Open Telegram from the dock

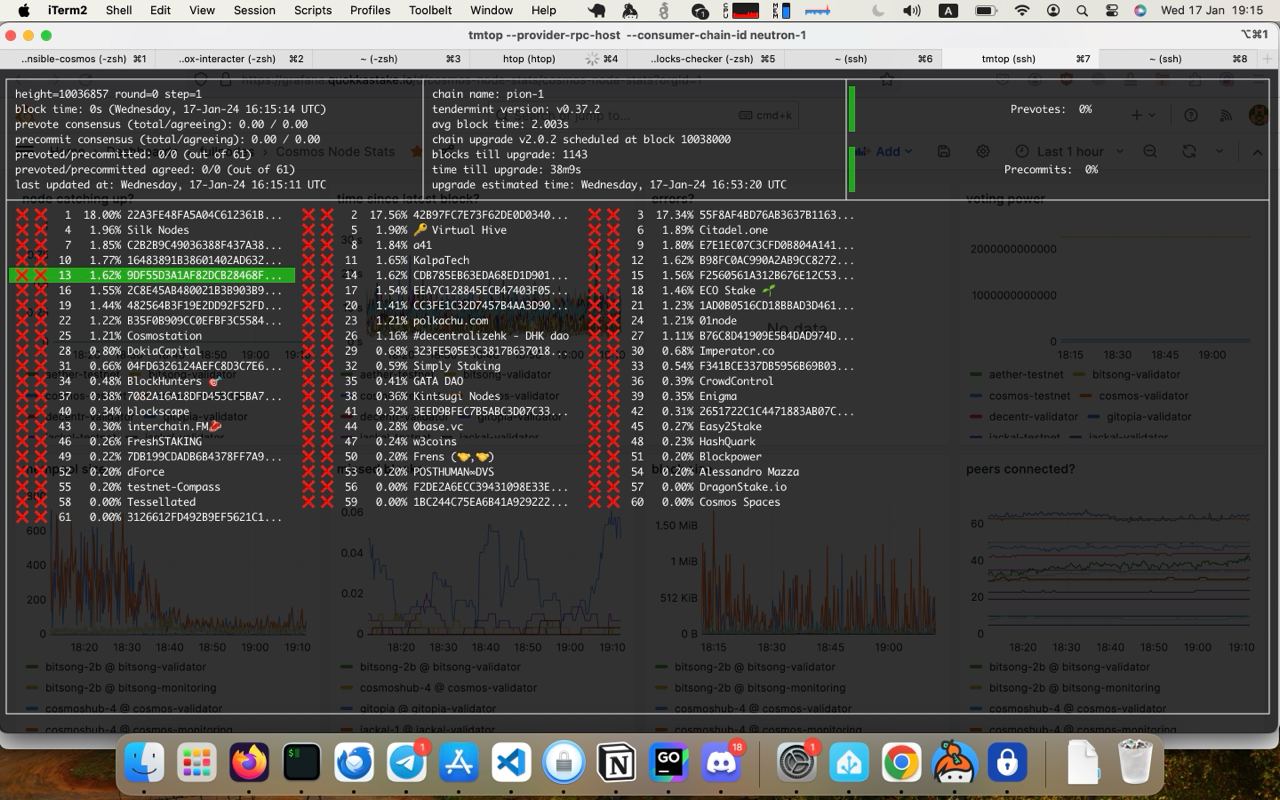[406, 763]
